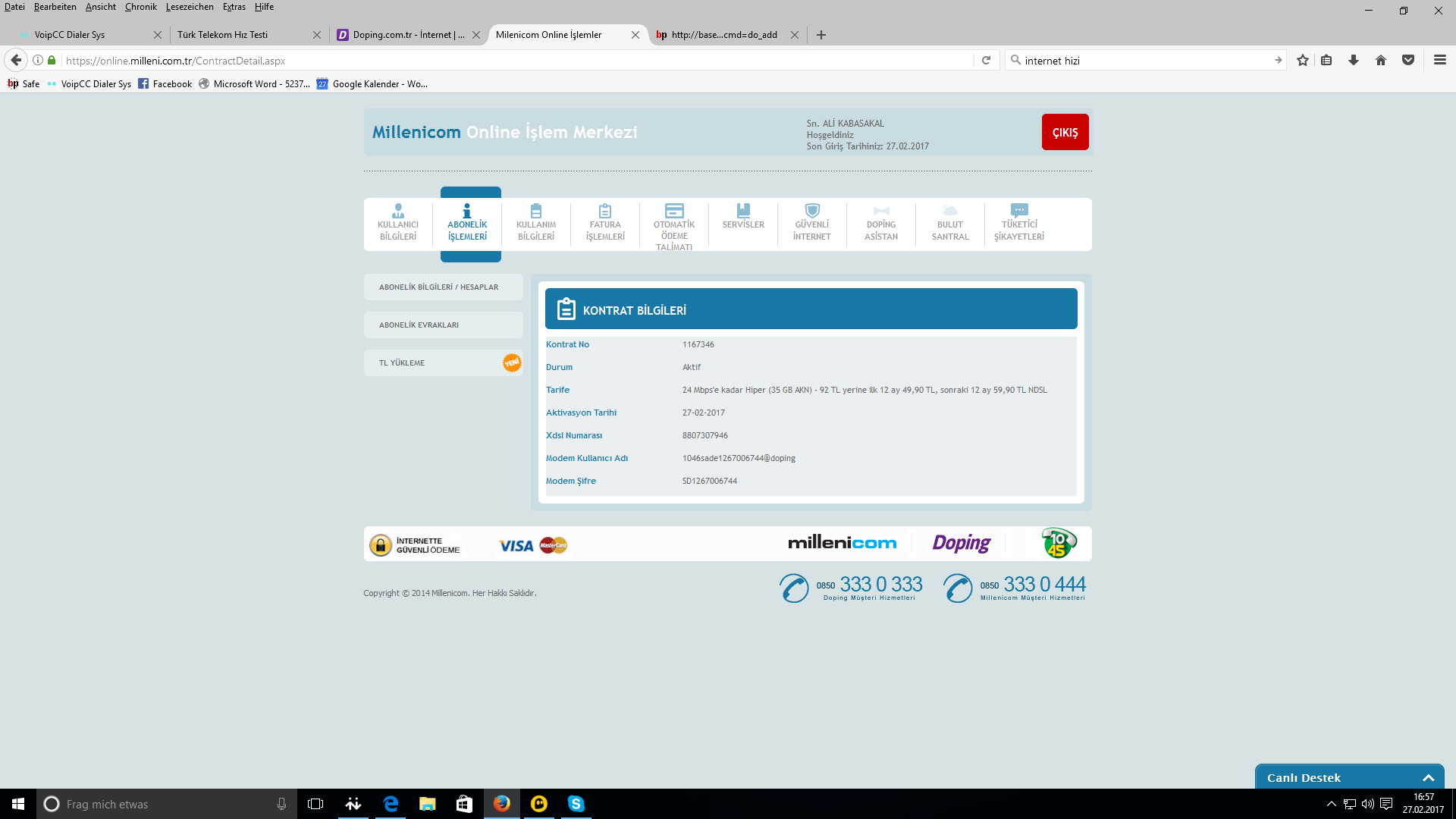Open downloads arrow icon
1456x819 pixels.
pyautogui.click(x=1354, y=60)
